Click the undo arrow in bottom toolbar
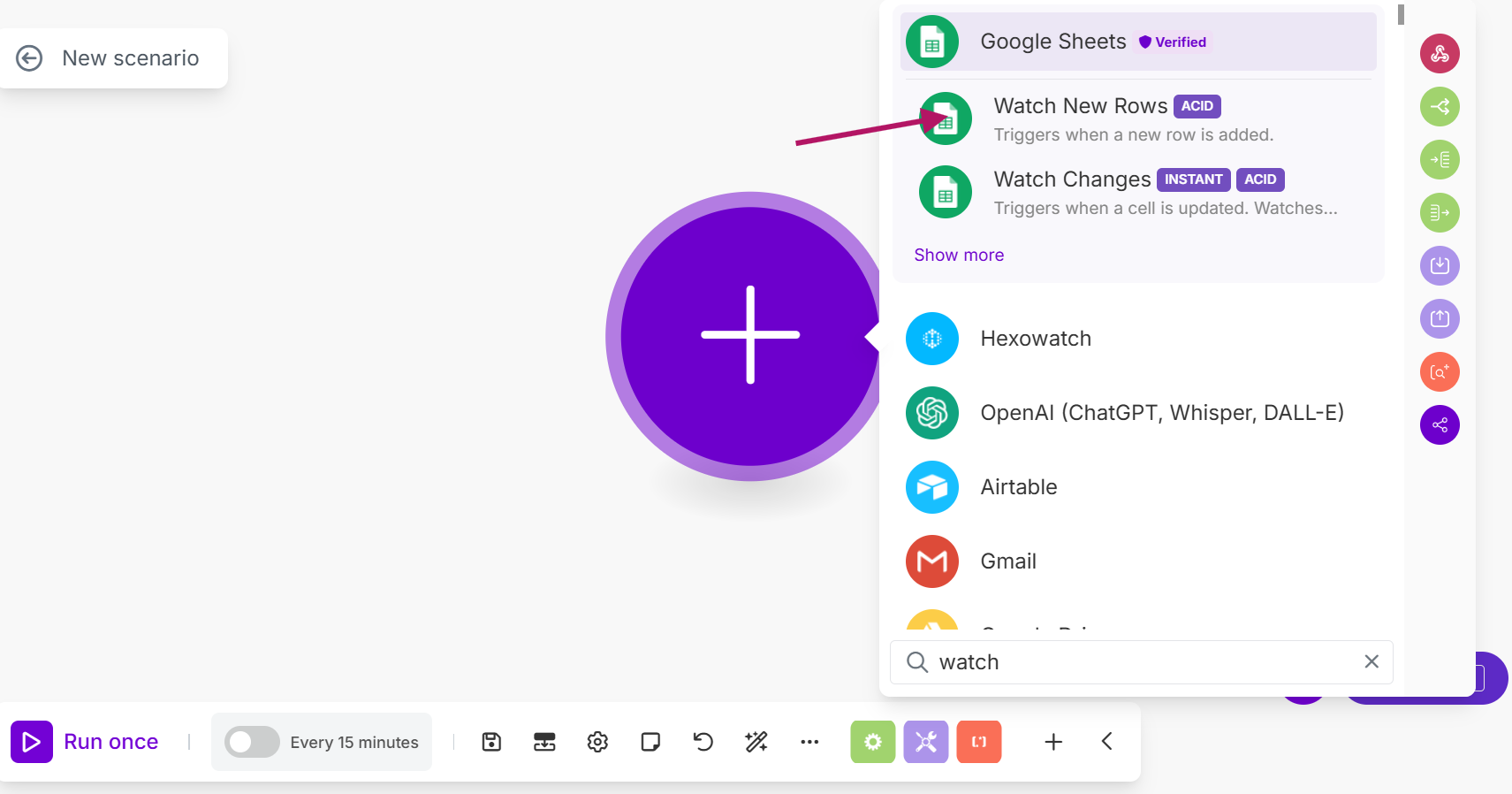The image size is (1512, 794). click(x=703, y=742)
